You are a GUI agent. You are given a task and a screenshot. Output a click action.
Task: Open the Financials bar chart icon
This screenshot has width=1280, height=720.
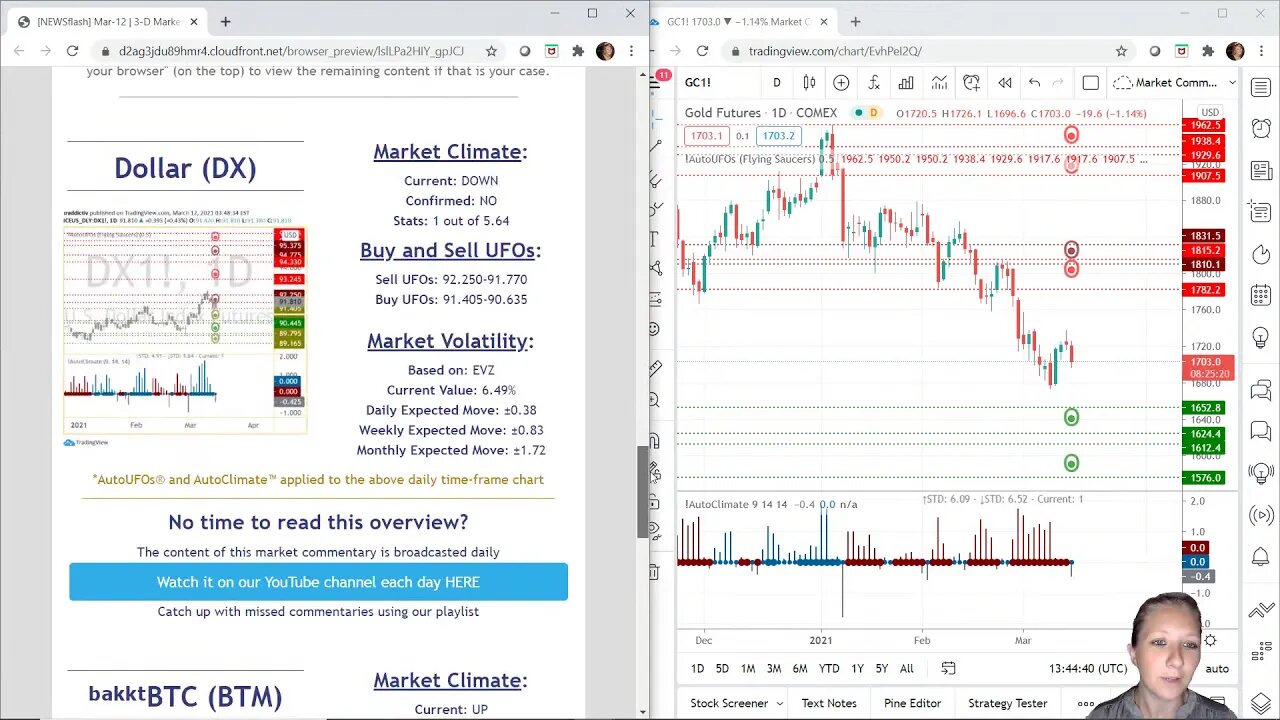pyautogui.click(x=906, y=83)
